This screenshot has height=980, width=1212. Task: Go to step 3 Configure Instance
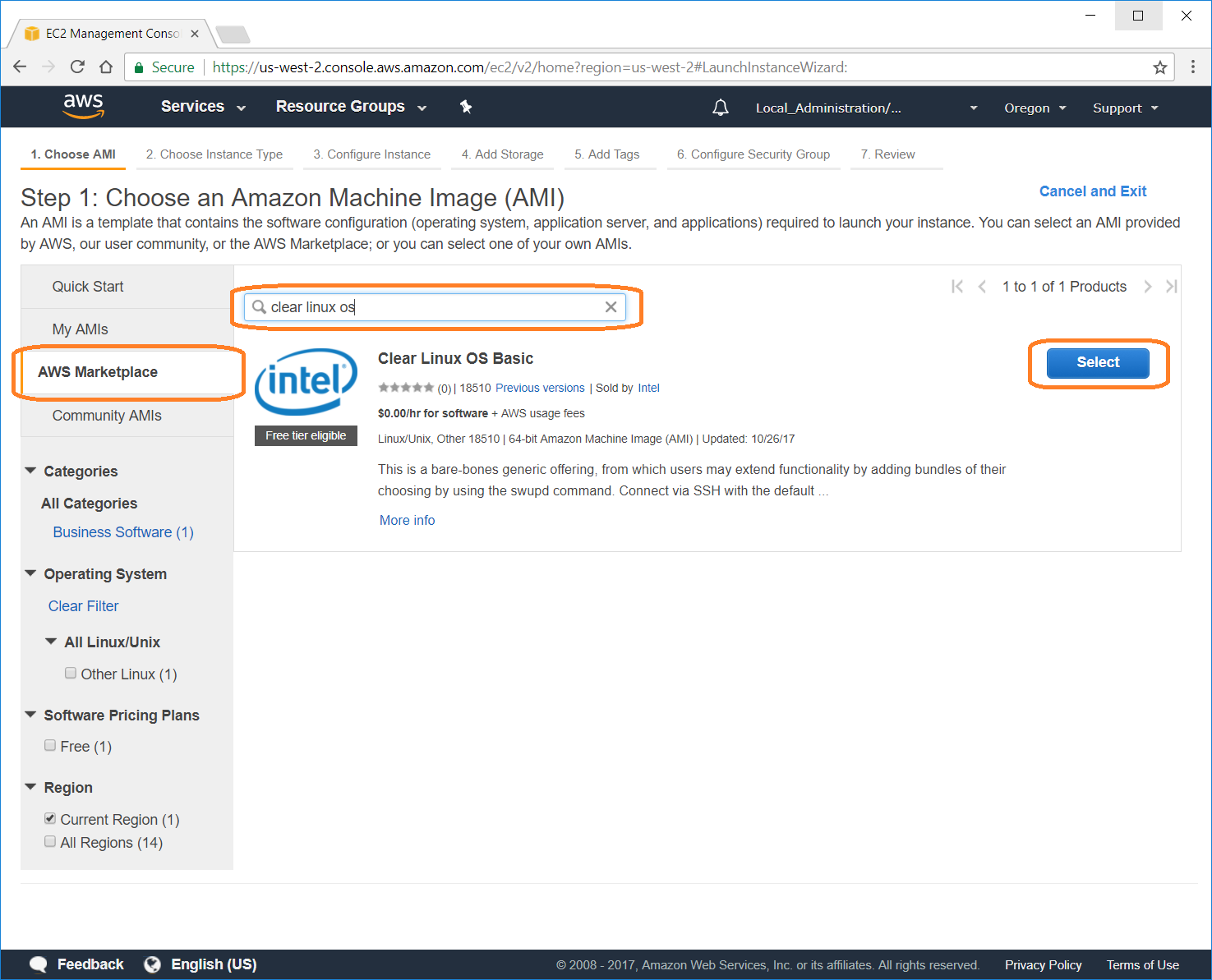372,154
